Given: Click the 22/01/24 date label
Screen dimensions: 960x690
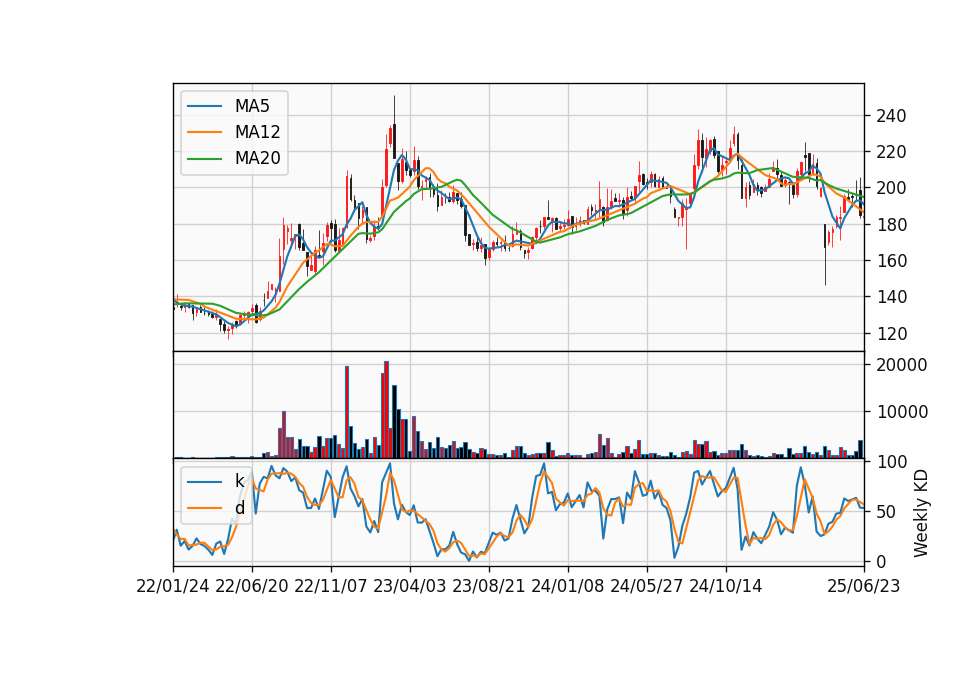Looking at the screenshot, I should (x=173, y=587).
